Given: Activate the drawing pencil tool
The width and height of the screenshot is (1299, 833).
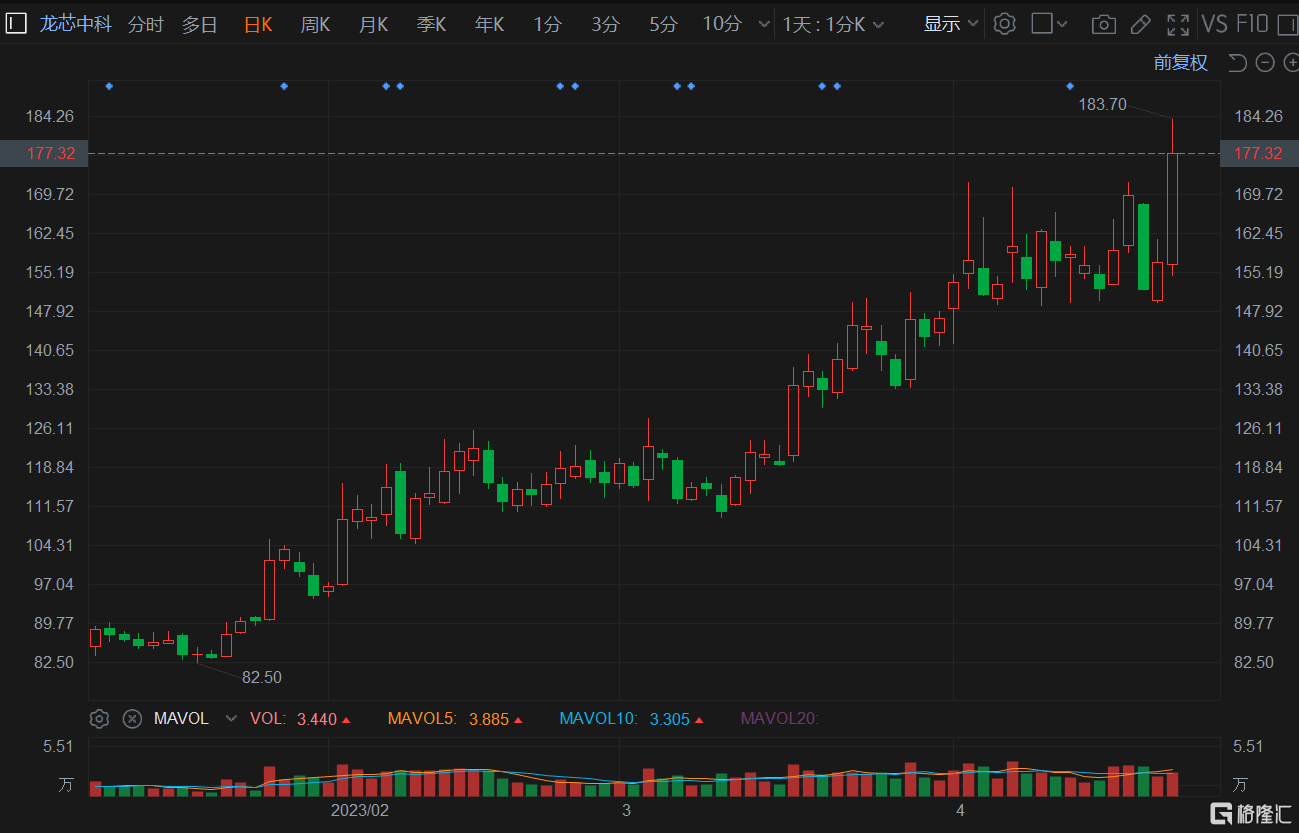Looking at the screenshot, I should click(1141, 24).
